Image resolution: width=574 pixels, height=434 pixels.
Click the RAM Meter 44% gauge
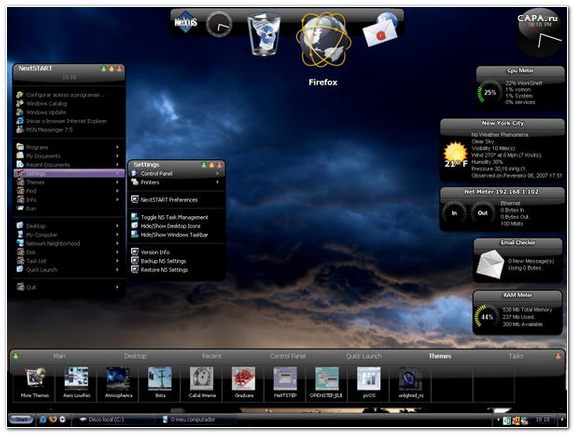point(487,317)
